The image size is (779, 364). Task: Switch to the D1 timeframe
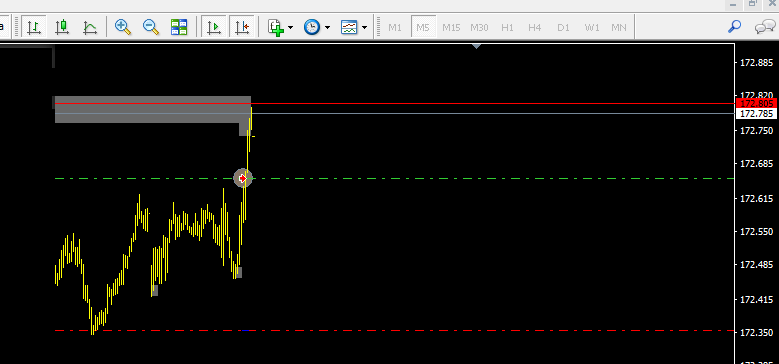pos(563,27)
